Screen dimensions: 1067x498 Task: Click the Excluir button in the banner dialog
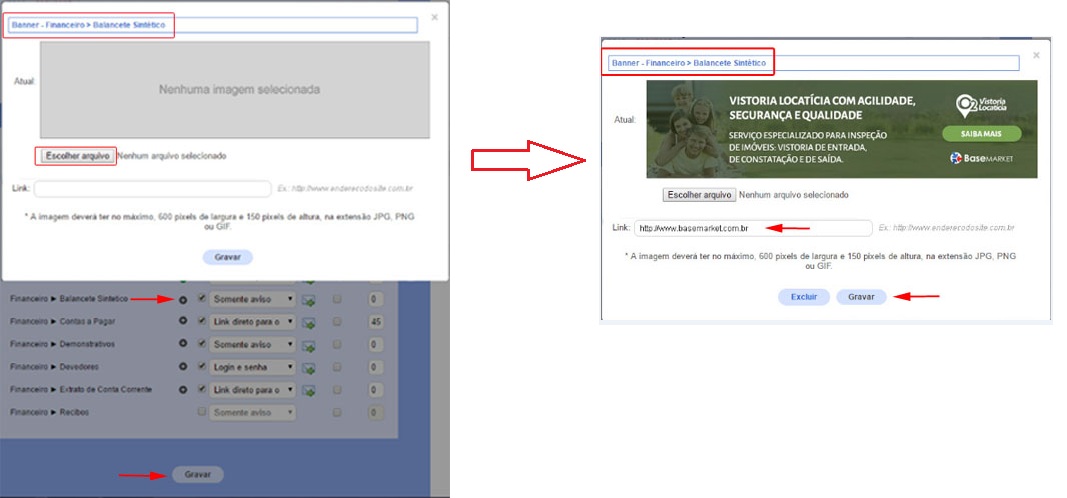pos(804,297)
